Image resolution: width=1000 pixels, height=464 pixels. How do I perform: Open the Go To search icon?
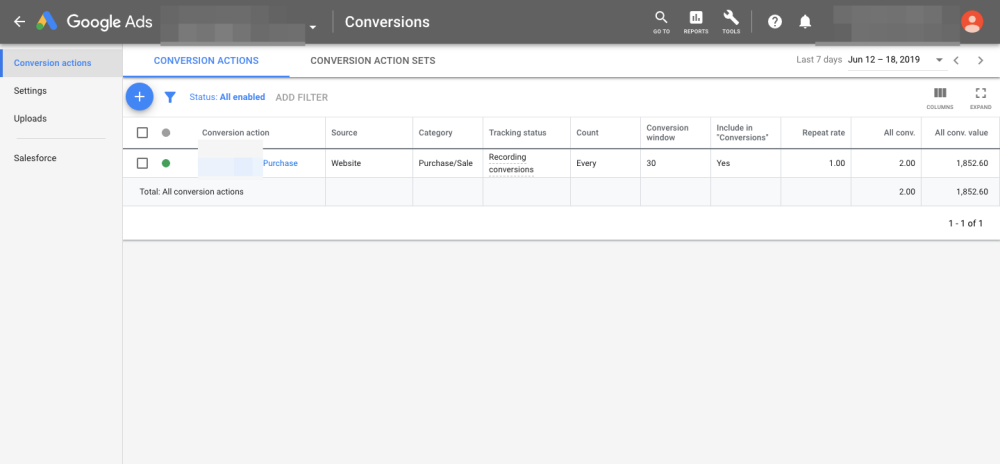pos(661,21)
